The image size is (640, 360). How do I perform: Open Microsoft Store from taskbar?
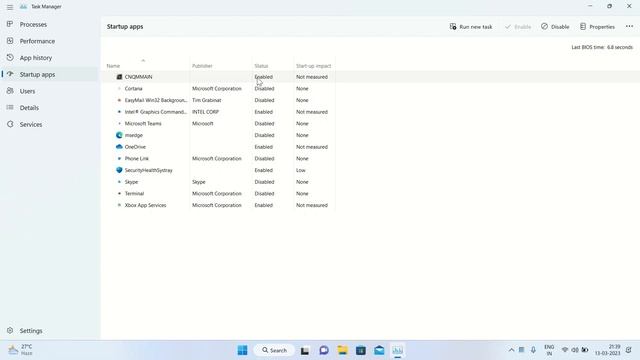[361, 350]
